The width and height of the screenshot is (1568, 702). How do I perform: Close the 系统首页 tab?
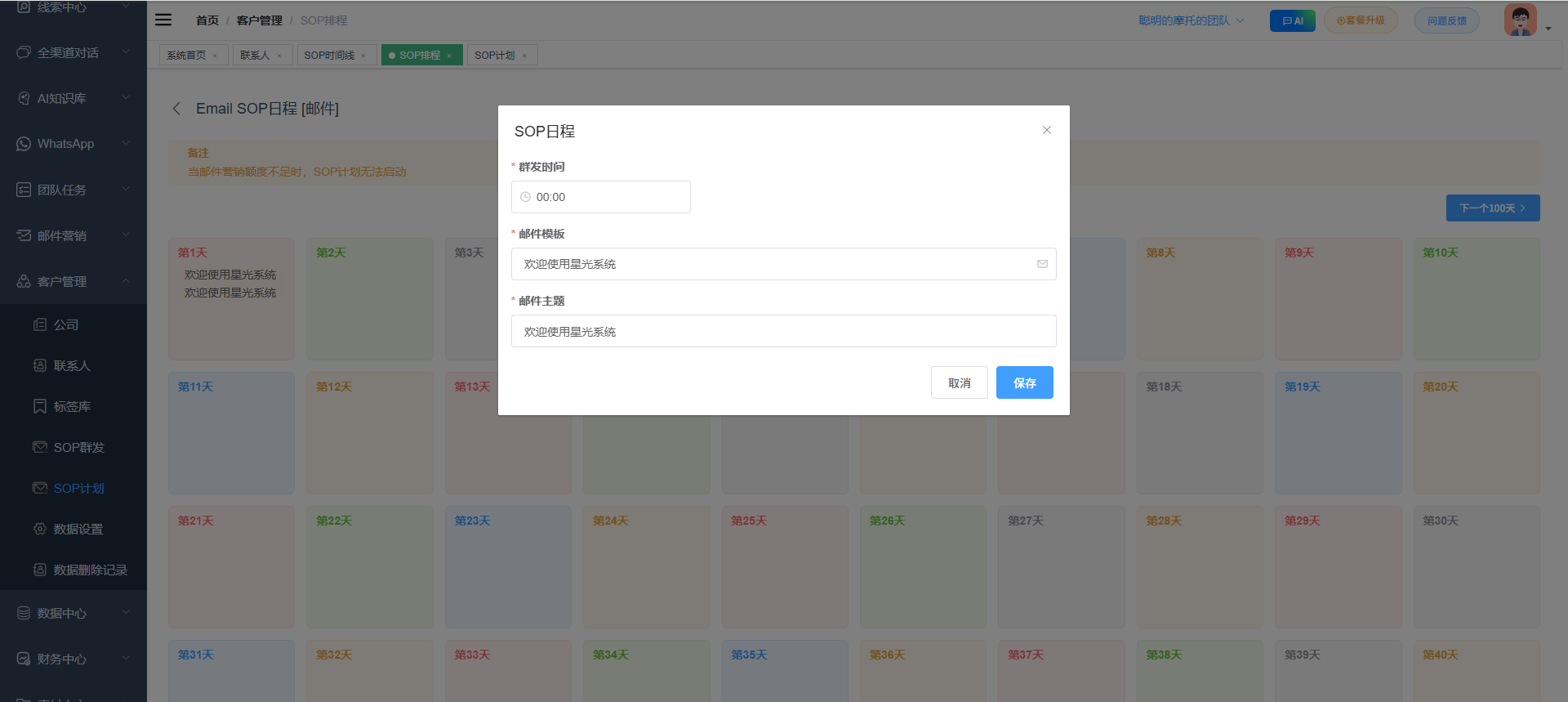click(x=215, y=56)
